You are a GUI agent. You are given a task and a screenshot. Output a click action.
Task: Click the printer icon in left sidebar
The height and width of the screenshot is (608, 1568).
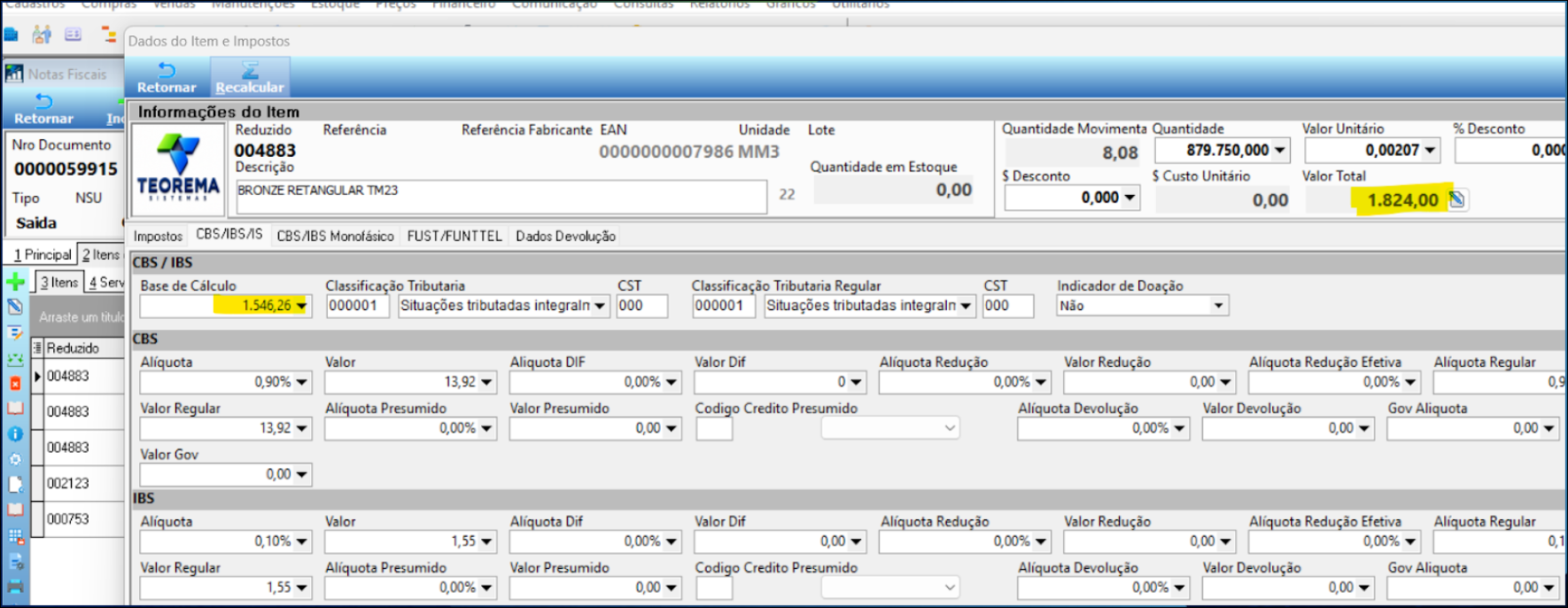pyautogui.click(x=15, y=586)
